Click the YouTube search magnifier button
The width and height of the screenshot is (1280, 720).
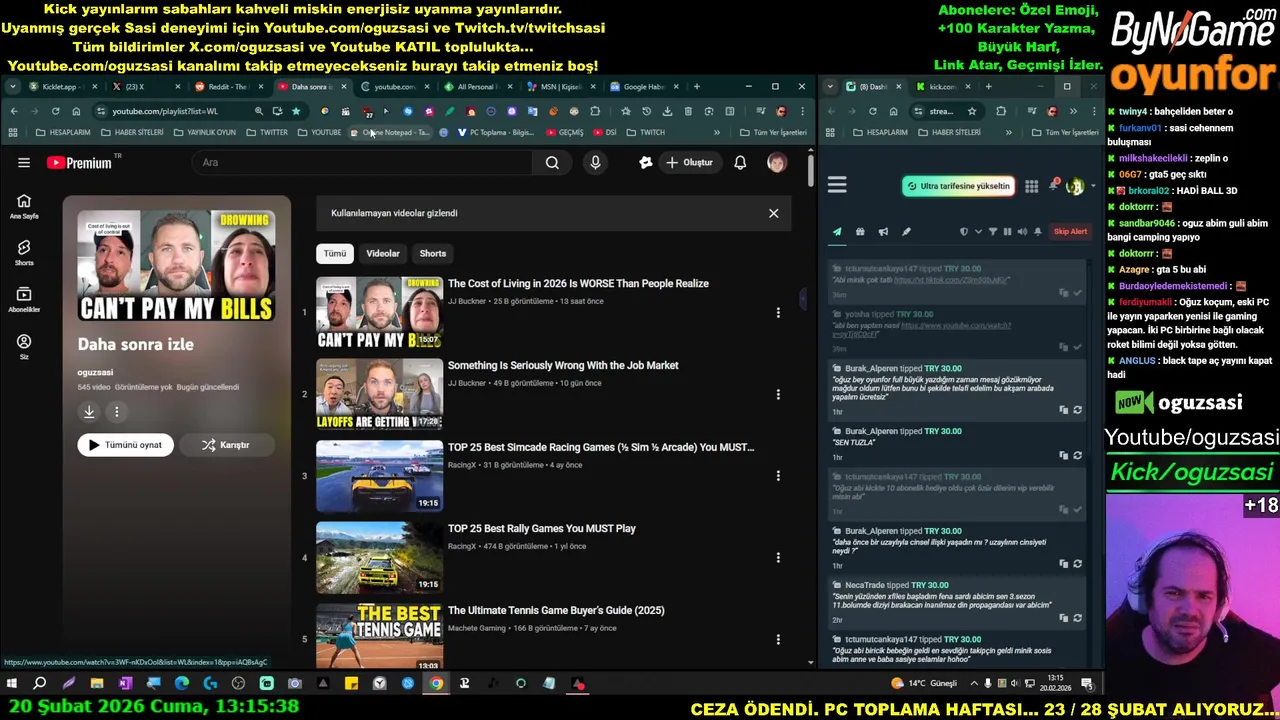(x=552, y=162)
